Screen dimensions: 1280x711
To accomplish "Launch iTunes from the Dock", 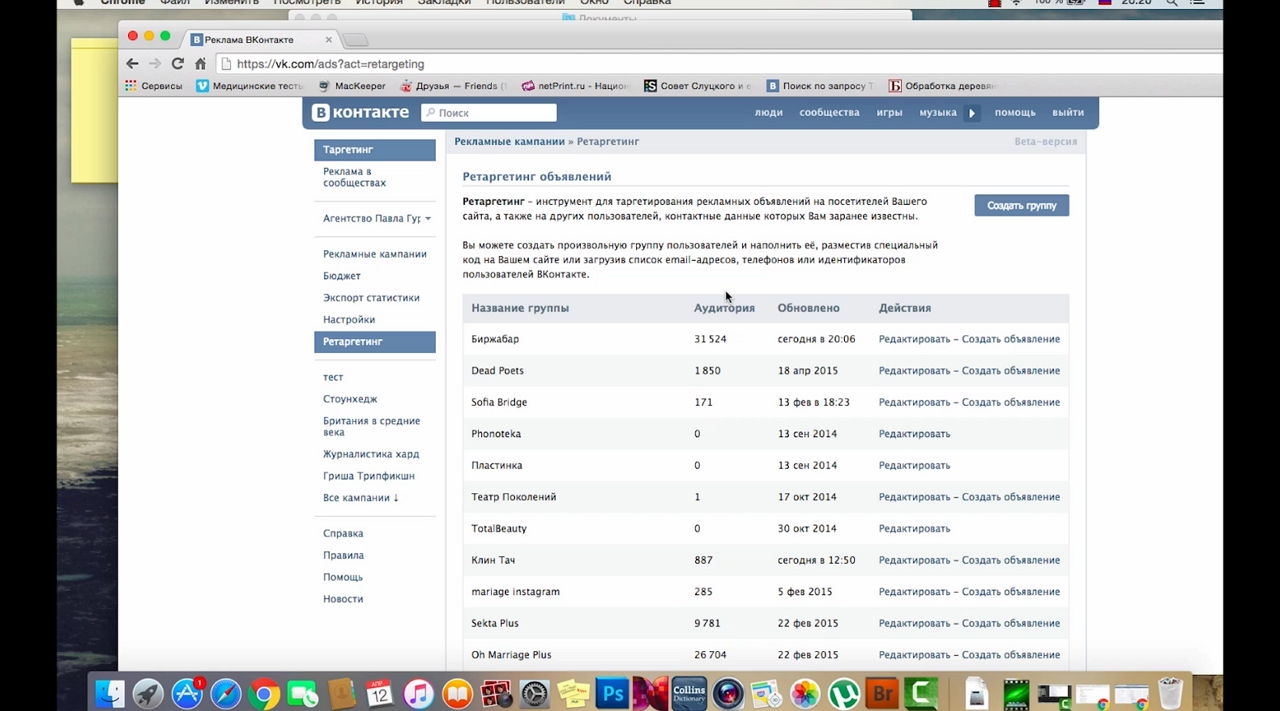I will [418, 693].
